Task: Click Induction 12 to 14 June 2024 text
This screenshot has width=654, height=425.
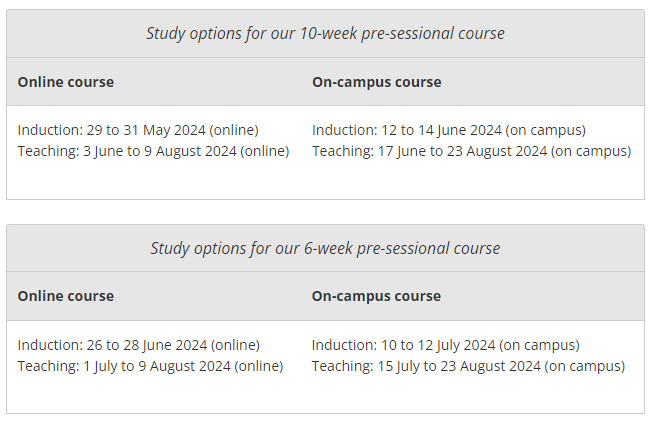Action: click(x=449, y=130)
